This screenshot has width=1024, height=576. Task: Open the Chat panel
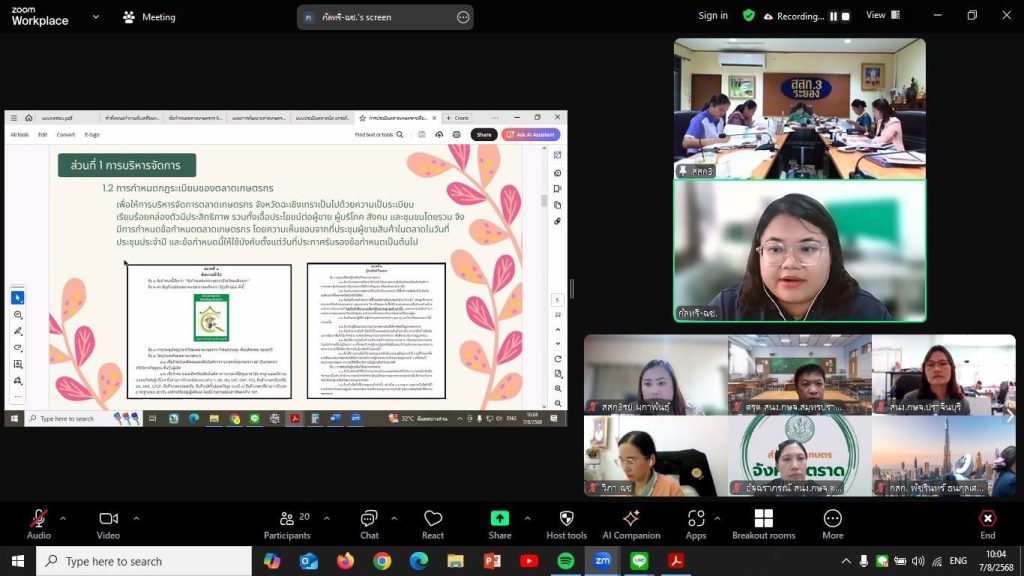coord(369,519)
